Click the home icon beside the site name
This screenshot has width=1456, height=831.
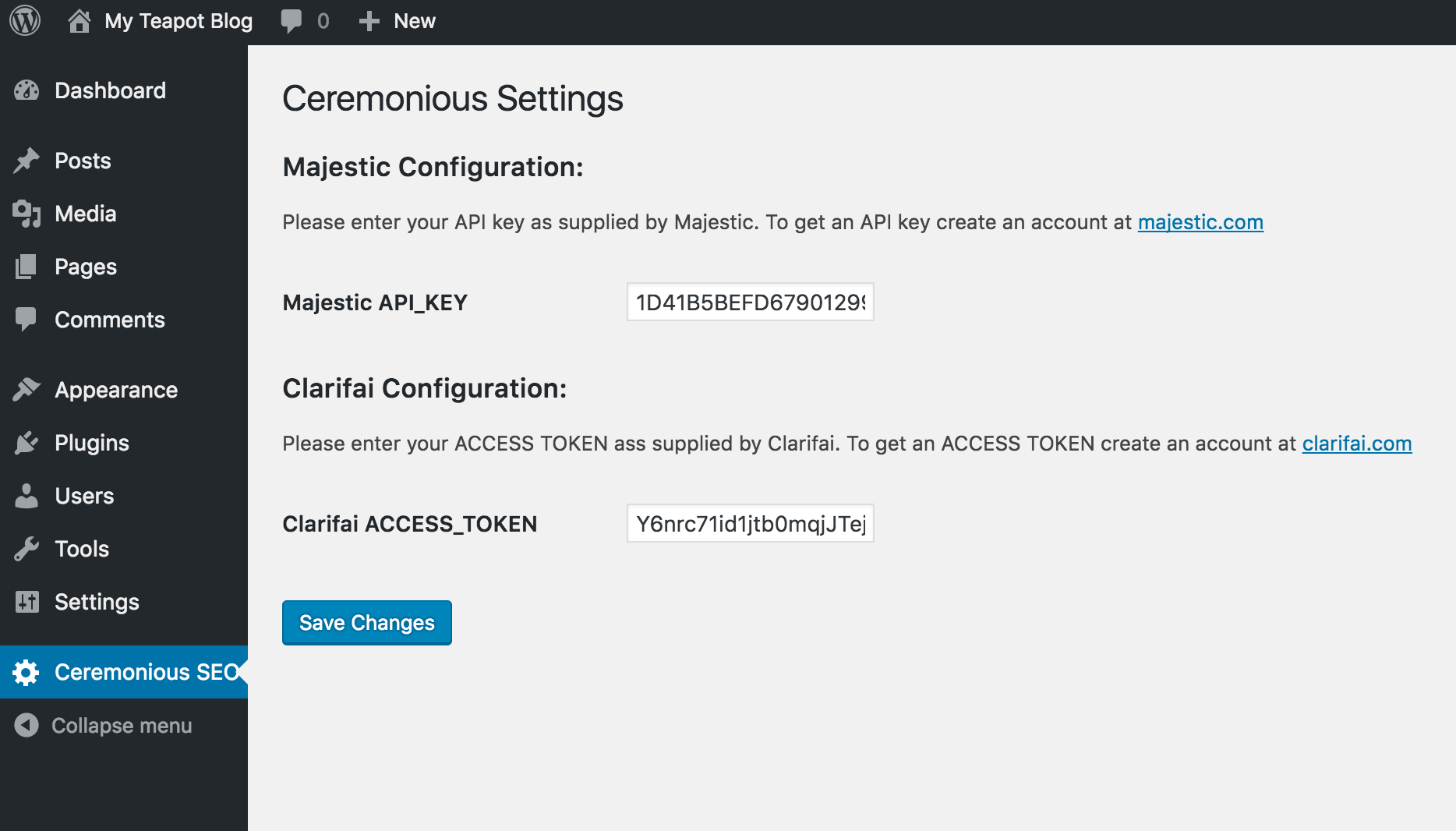[79, 21]
